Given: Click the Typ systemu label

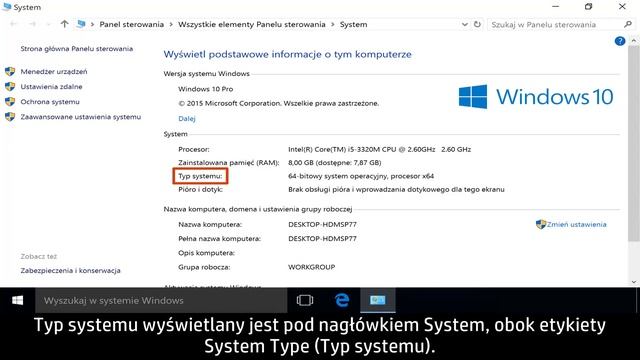Looking at the screenshot, I should 200,176.
